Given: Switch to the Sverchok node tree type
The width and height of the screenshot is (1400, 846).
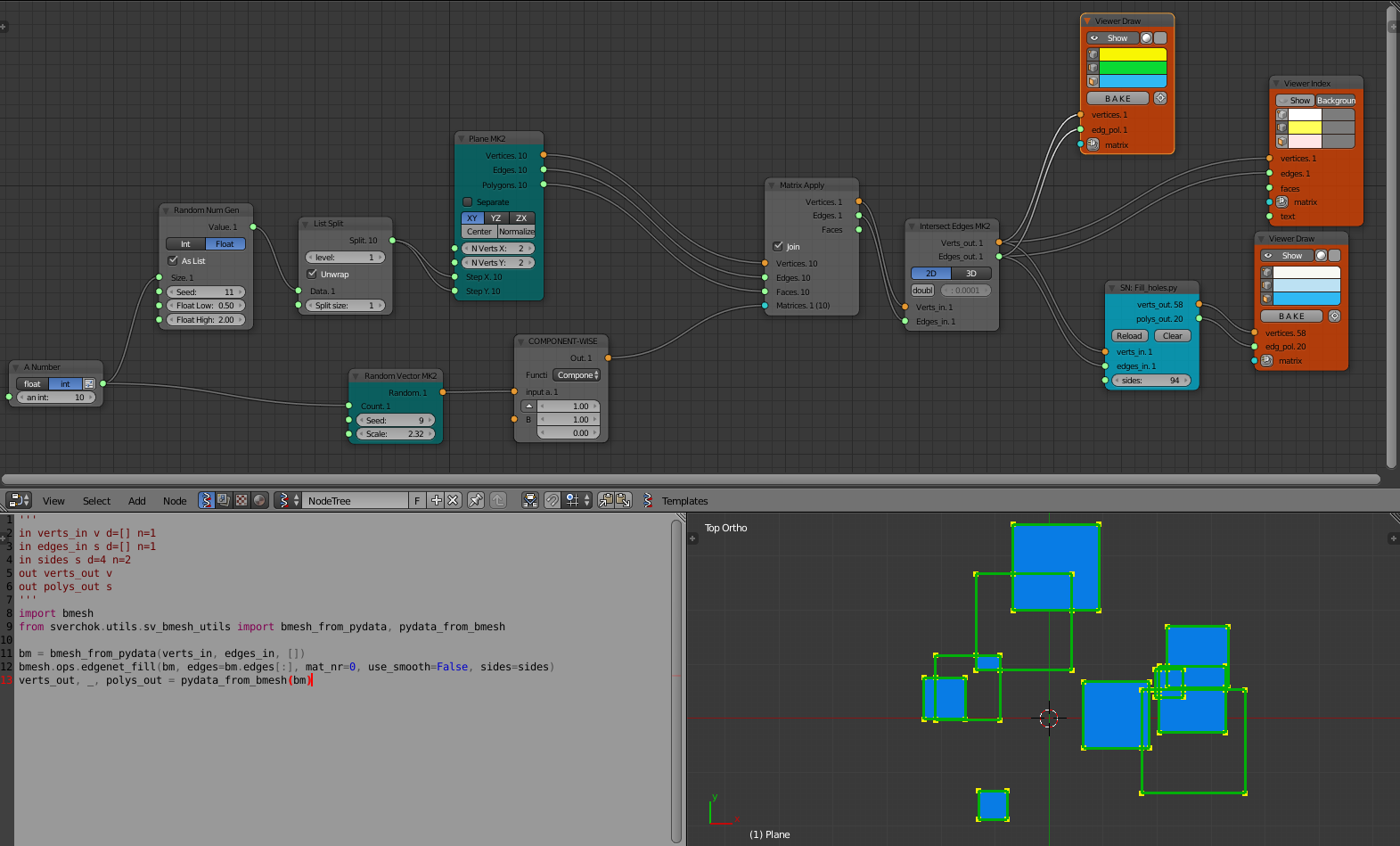Looking at the screenshot, I should pyautogui.click(x=206, y=500).
